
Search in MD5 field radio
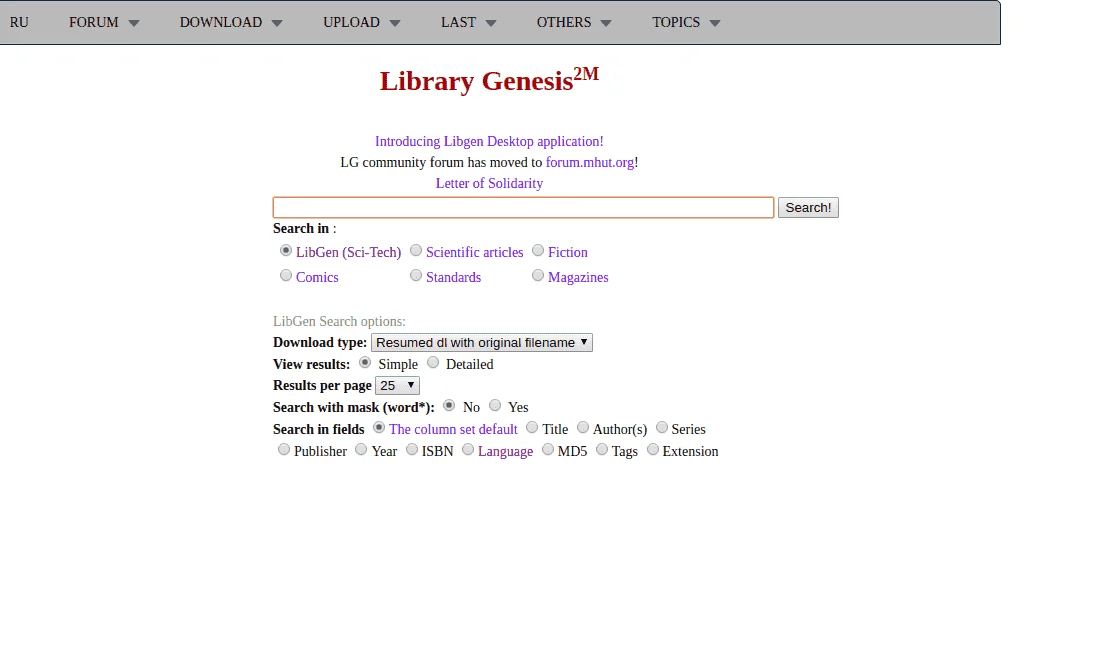(548, 449)
